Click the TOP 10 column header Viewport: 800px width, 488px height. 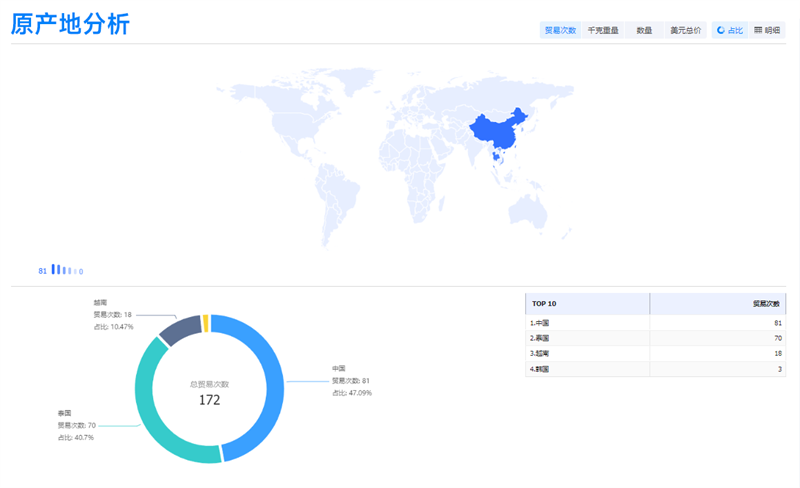click(x=587, y=303)
